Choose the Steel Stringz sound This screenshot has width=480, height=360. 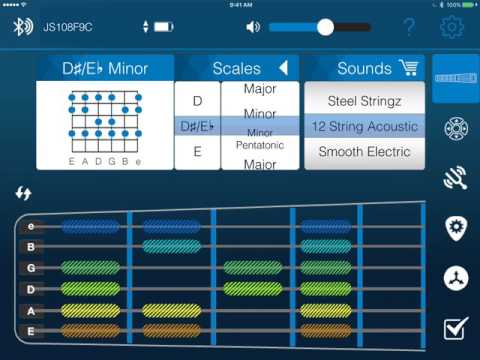click(364, 101)
